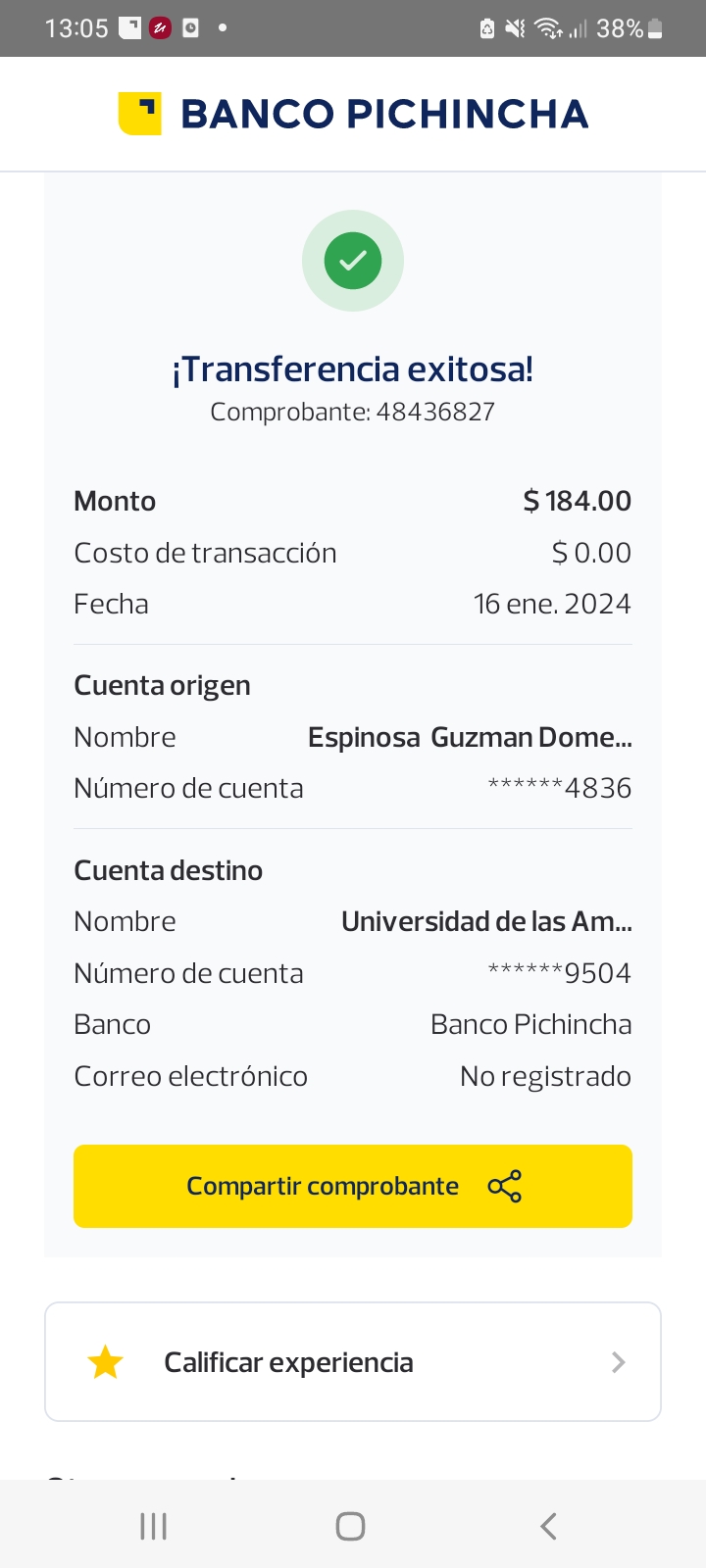Tap the muted sound status icon
This screenshot has width=706, height=1568.
[x=515, y=29]
